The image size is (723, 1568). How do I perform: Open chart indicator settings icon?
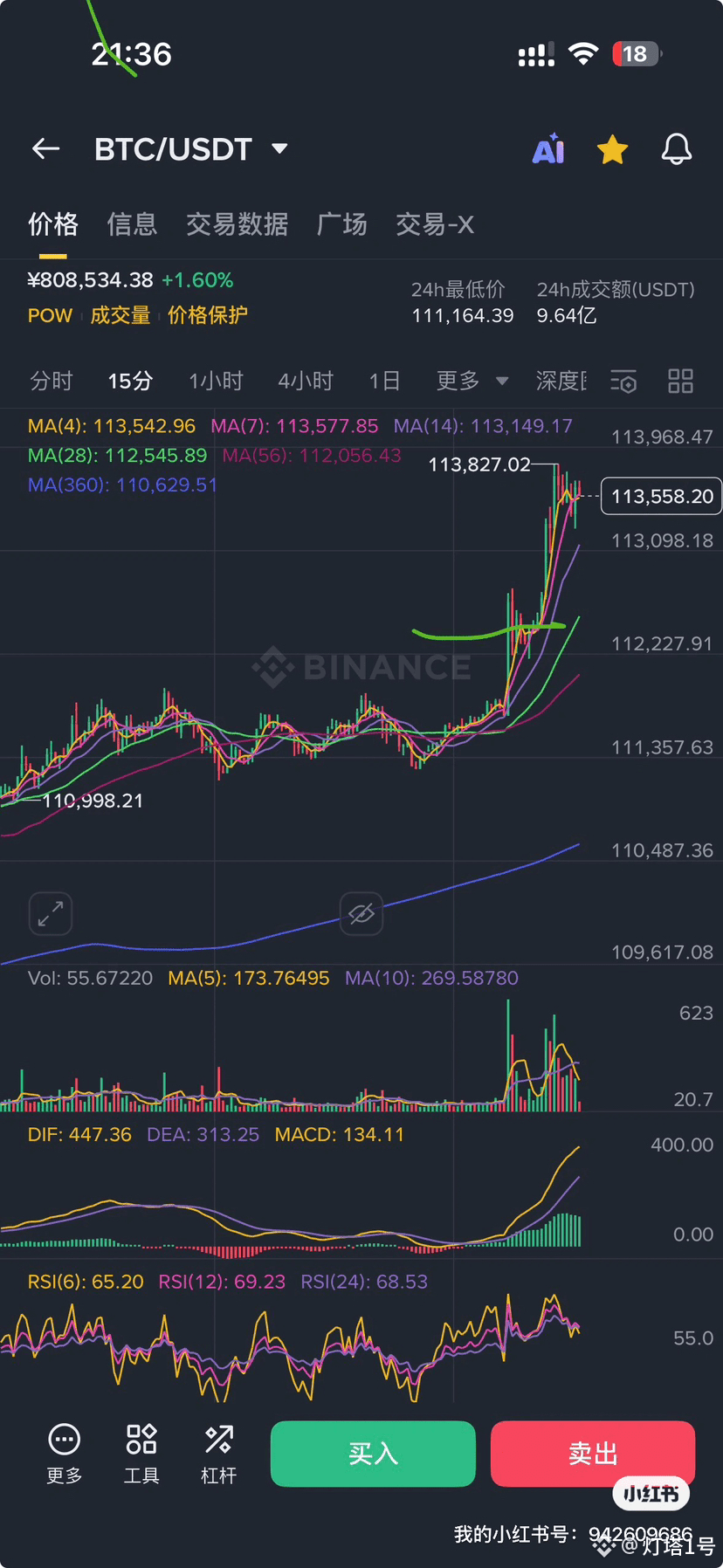pos(623,382)
